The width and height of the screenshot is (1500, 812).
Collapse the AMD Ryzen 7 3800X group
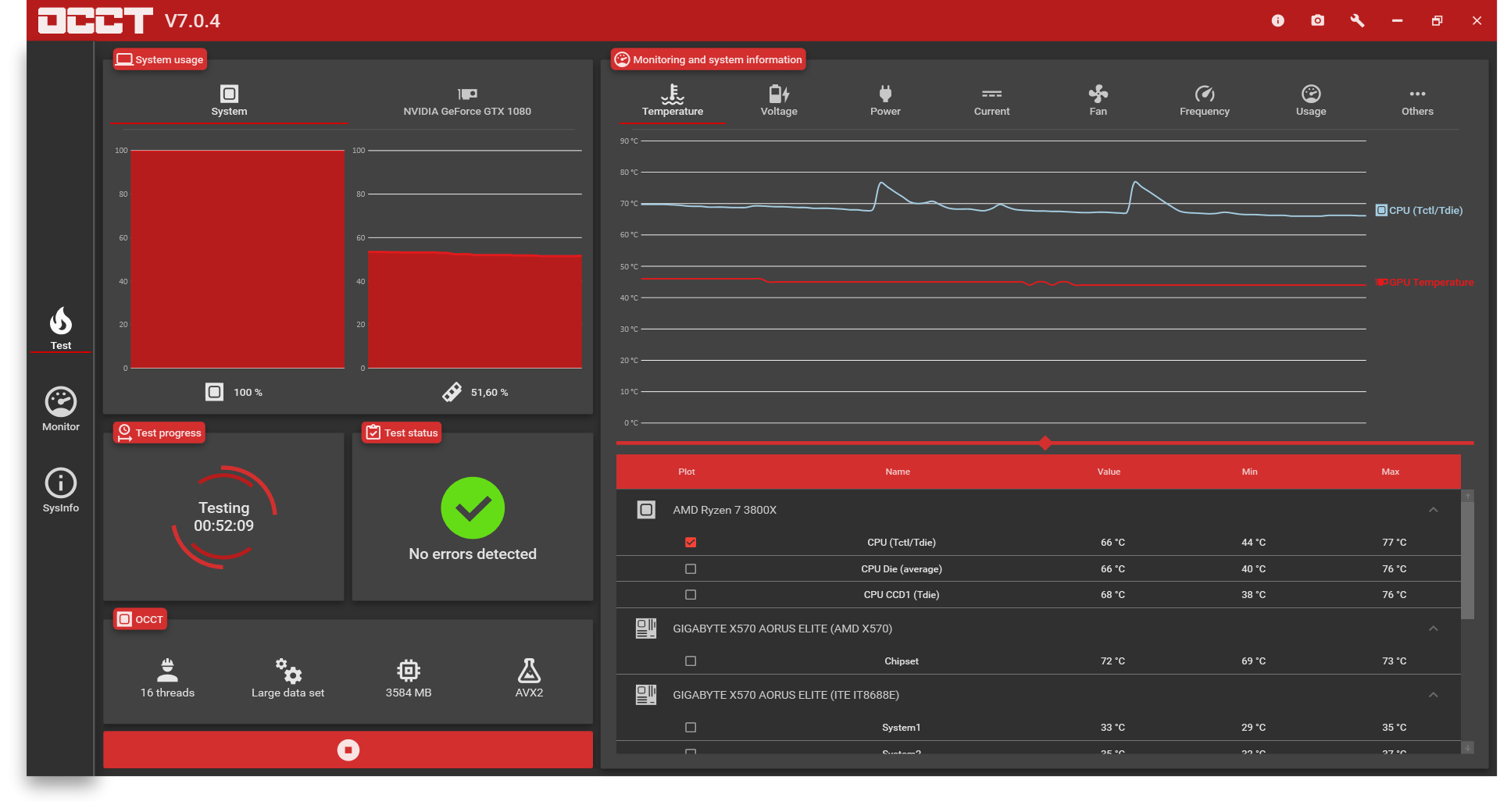tap(1433, 510)
